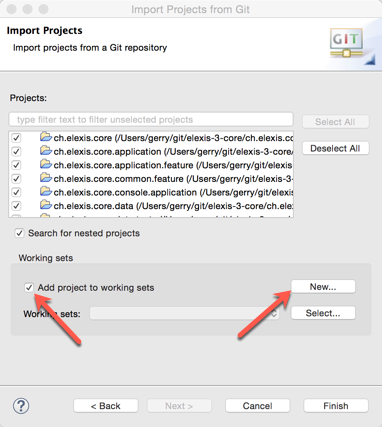
Task: Click the folder icon of ch.elexis.core project
Action: tap(46, 137)
